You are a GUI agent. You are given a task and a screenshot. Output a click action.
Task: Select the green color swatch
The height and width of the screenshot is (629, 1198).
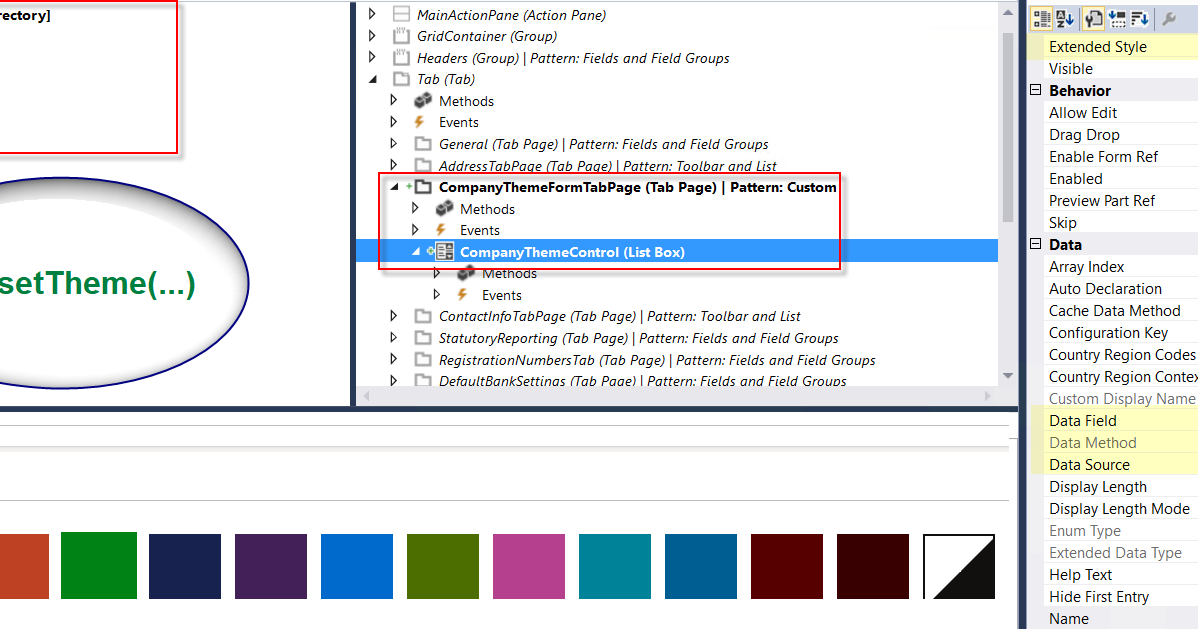(98, 566)
